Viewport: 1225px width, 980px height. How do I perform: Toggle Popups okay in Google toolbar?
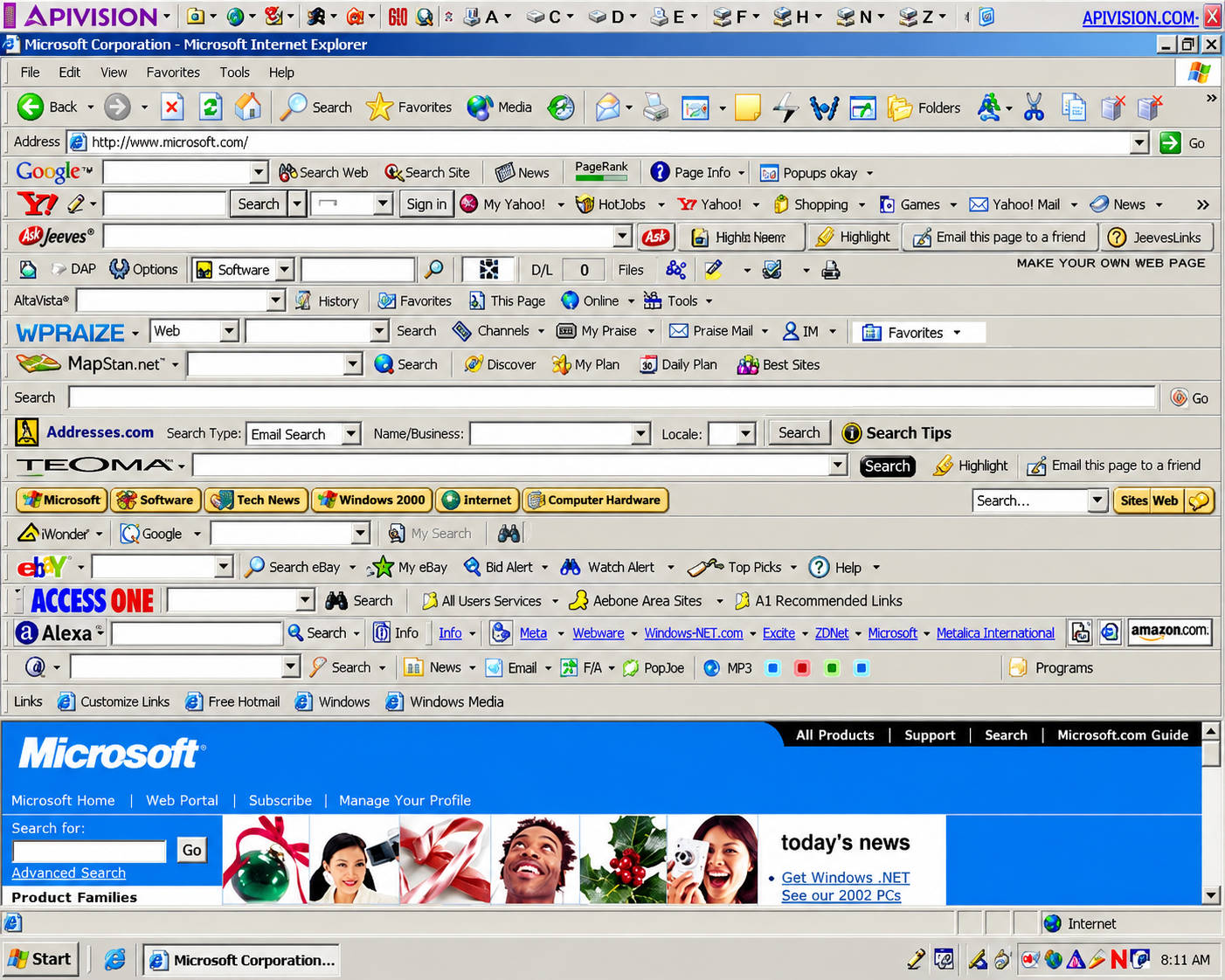(x=808, y=173)
